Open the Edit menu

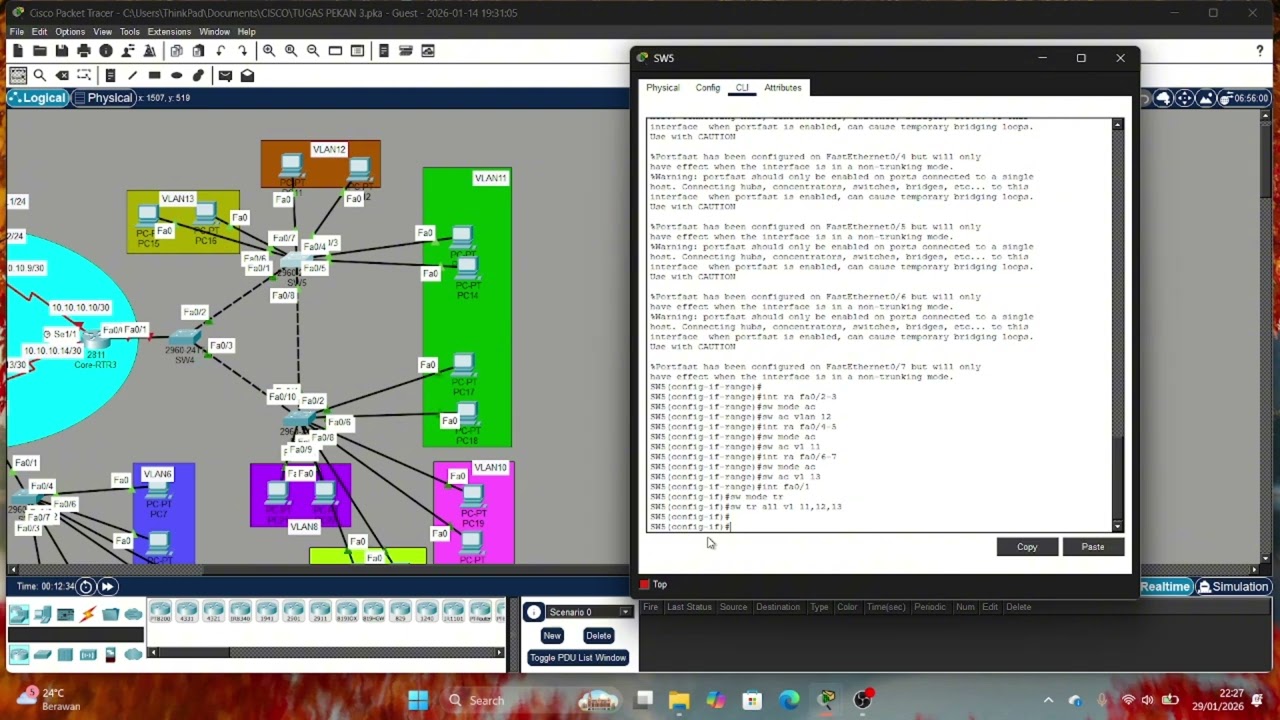pos(39,32)
